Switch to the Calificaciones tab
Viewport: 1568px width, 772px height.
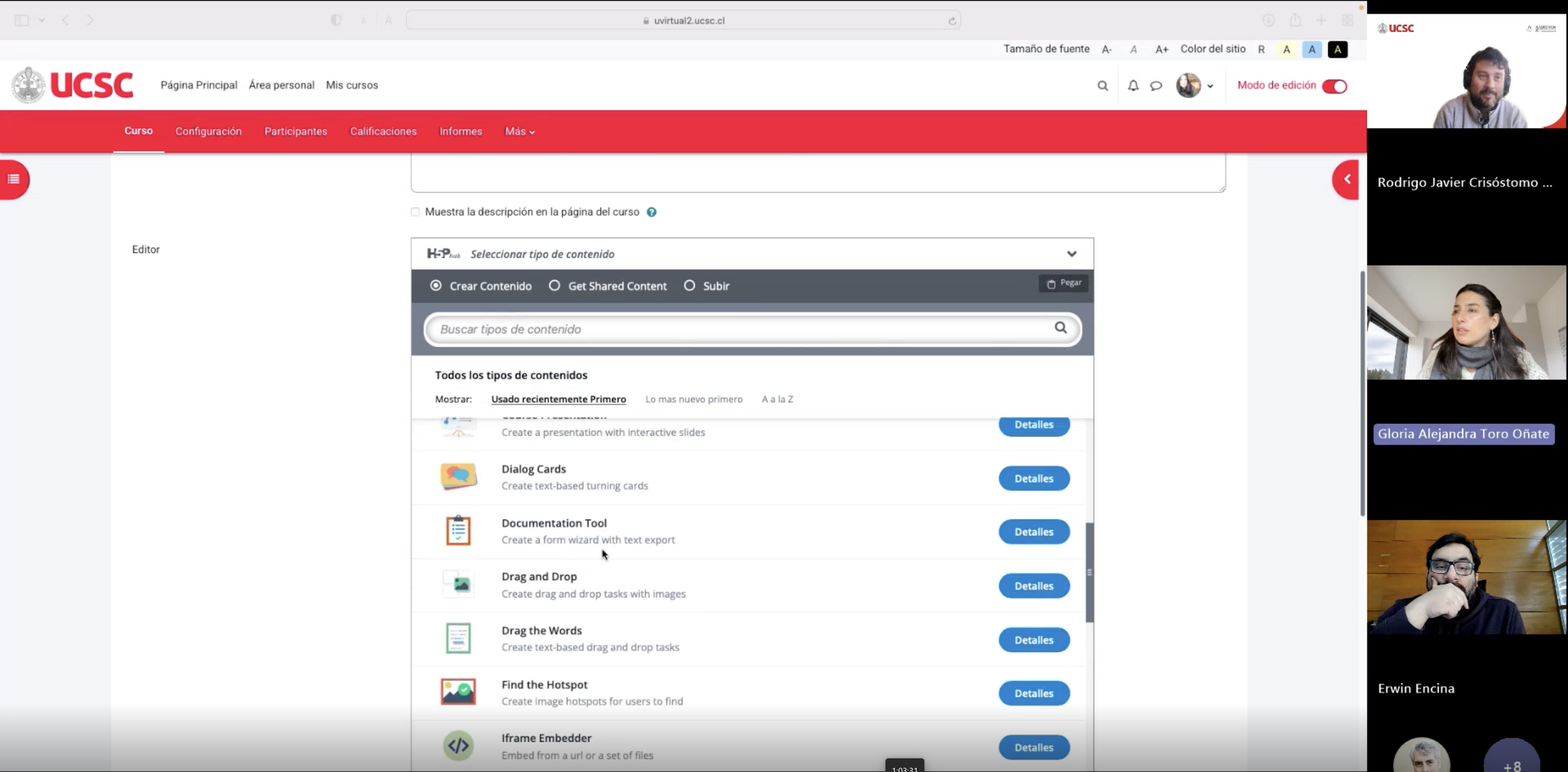click(x=383, y=132)
